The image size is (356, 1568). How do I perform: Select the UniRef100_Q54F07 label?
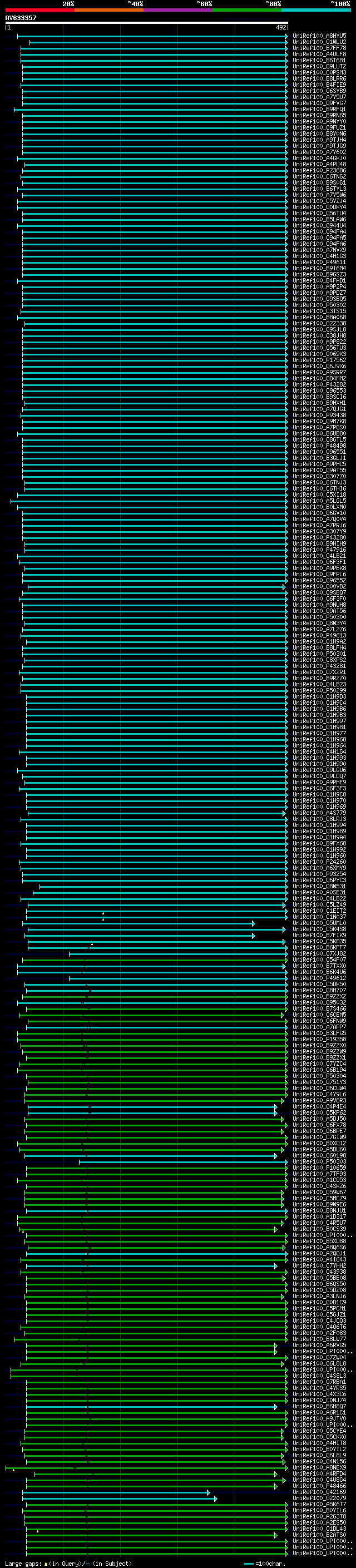319,960
